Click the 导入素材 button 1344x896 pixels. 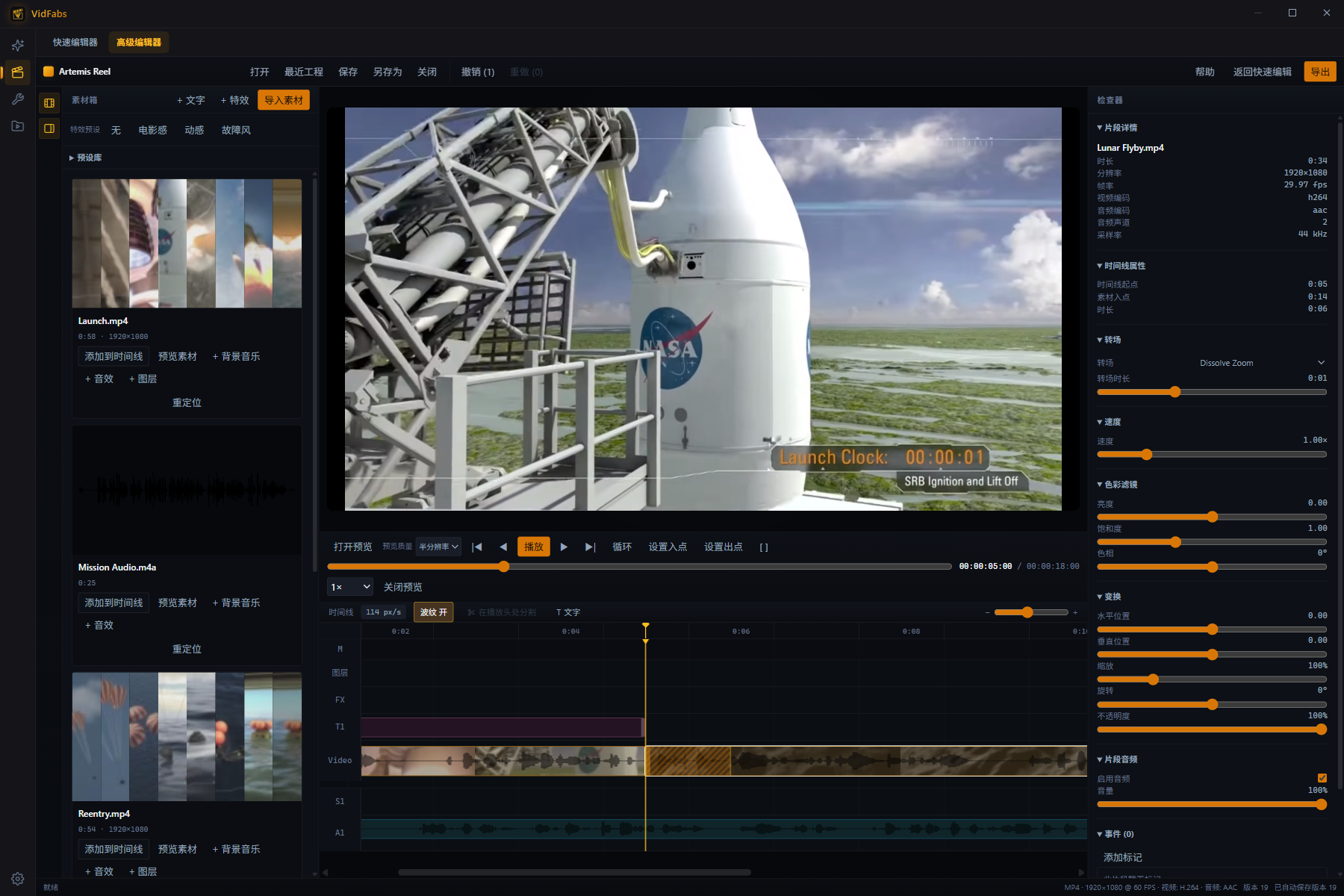[284, 100]
